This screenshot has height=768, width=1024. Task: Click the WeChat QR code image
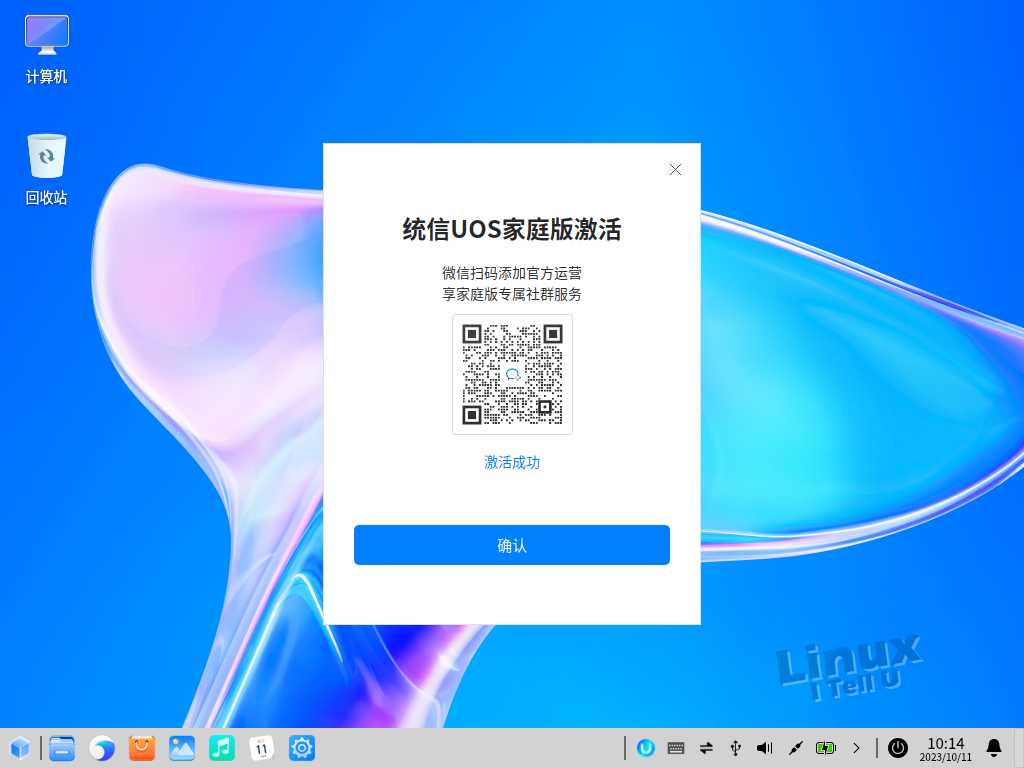pyautogui.click(x=512, y=374)
